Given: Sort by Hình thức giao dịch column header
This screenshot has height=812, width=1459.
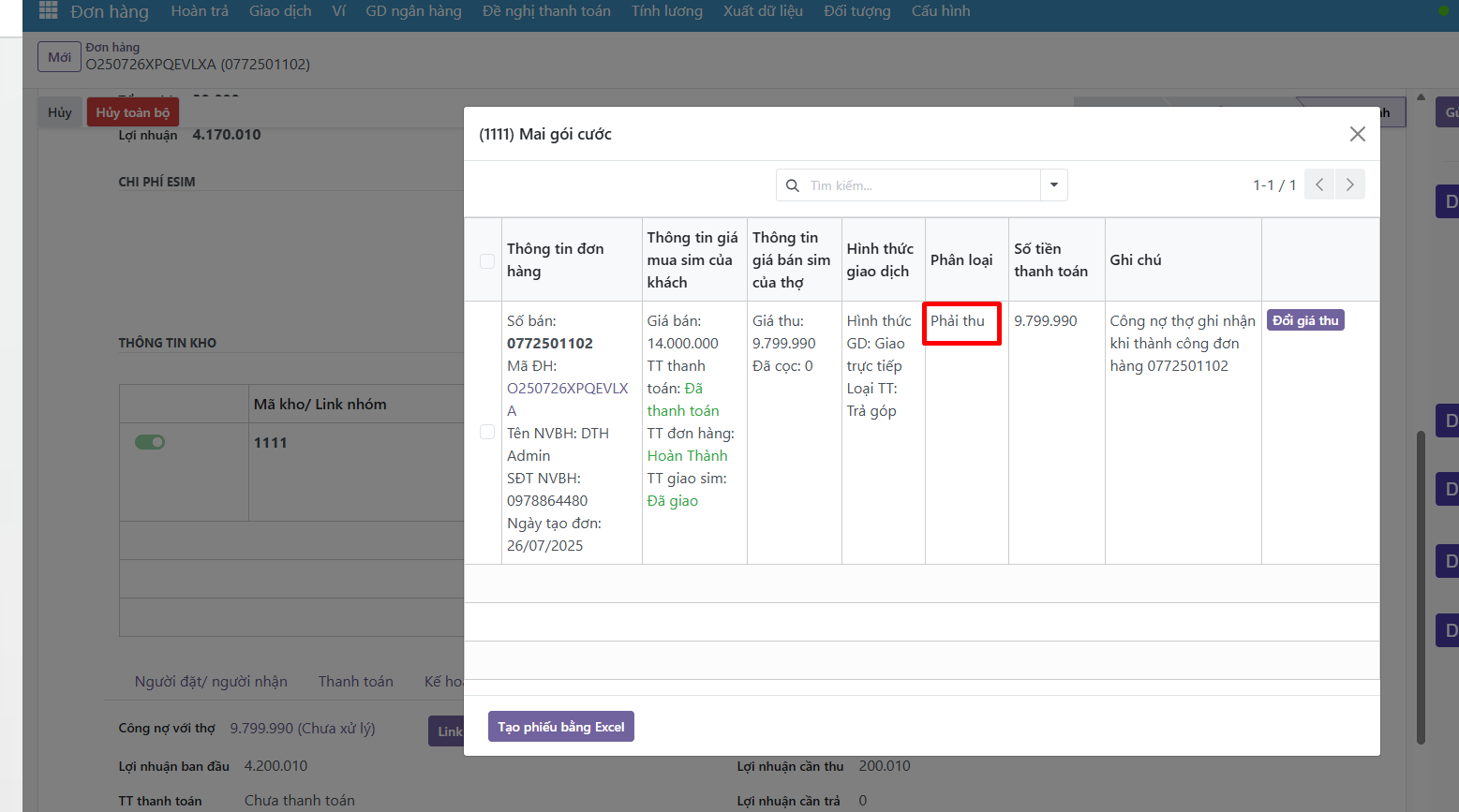Looking at the screenshot, I should pyautogui.click(x=883, y=259).
